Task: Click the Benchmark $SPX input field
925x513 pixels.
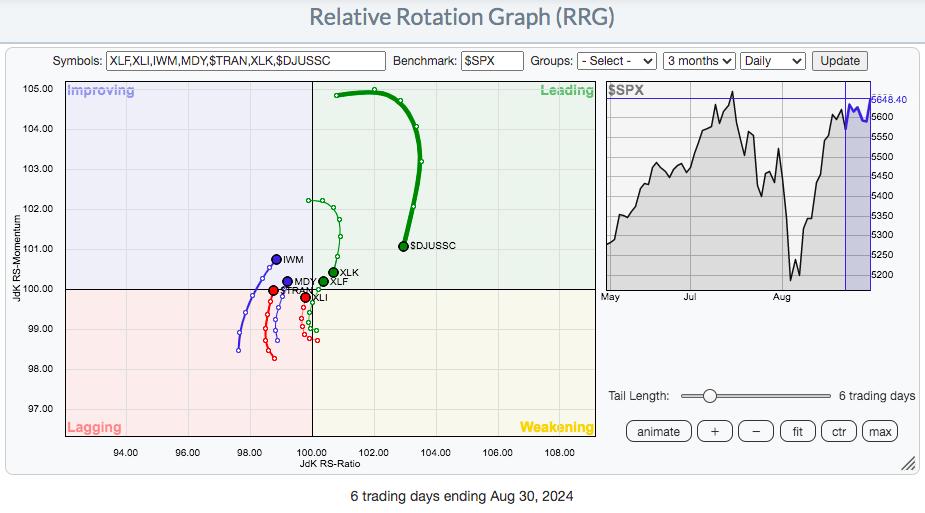Action: point(493,61)
